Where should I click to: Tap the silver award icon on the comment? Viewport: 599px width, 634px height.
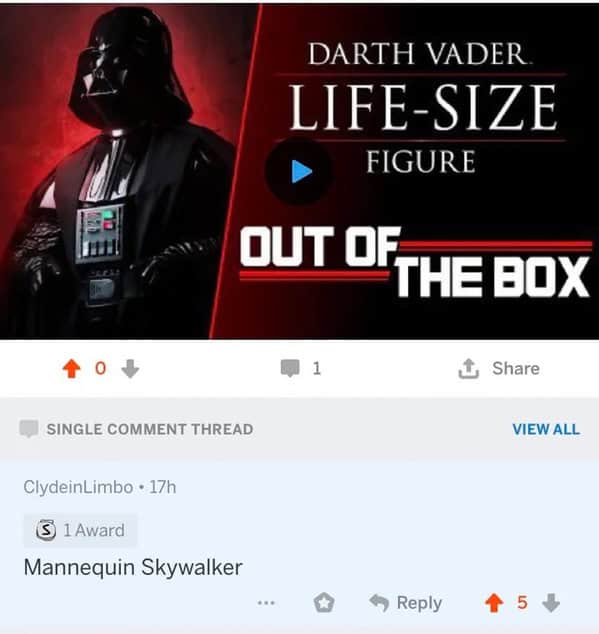tap(46, 530)
